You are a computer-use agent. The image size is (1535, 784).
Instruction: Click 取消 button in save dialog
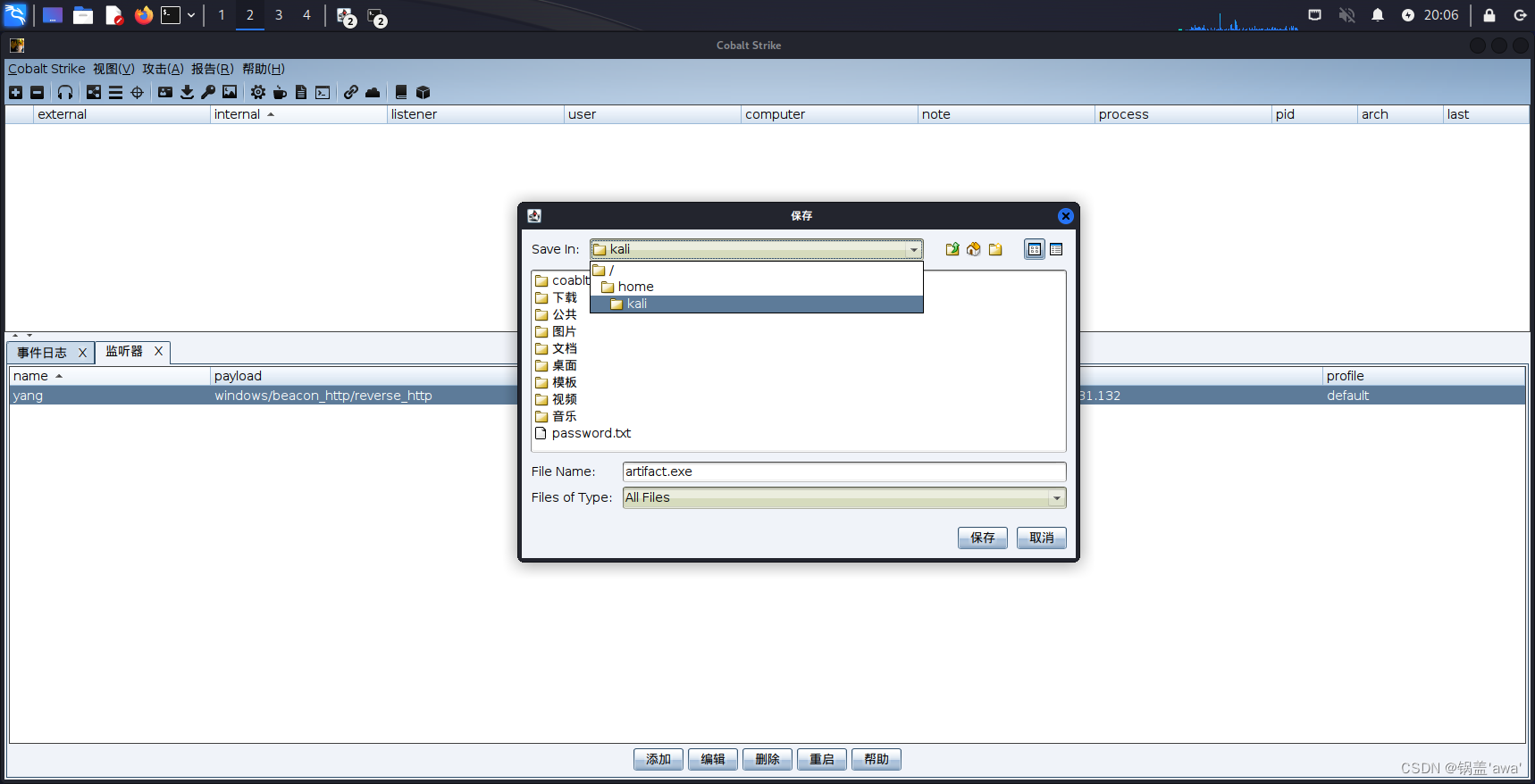1042,538
